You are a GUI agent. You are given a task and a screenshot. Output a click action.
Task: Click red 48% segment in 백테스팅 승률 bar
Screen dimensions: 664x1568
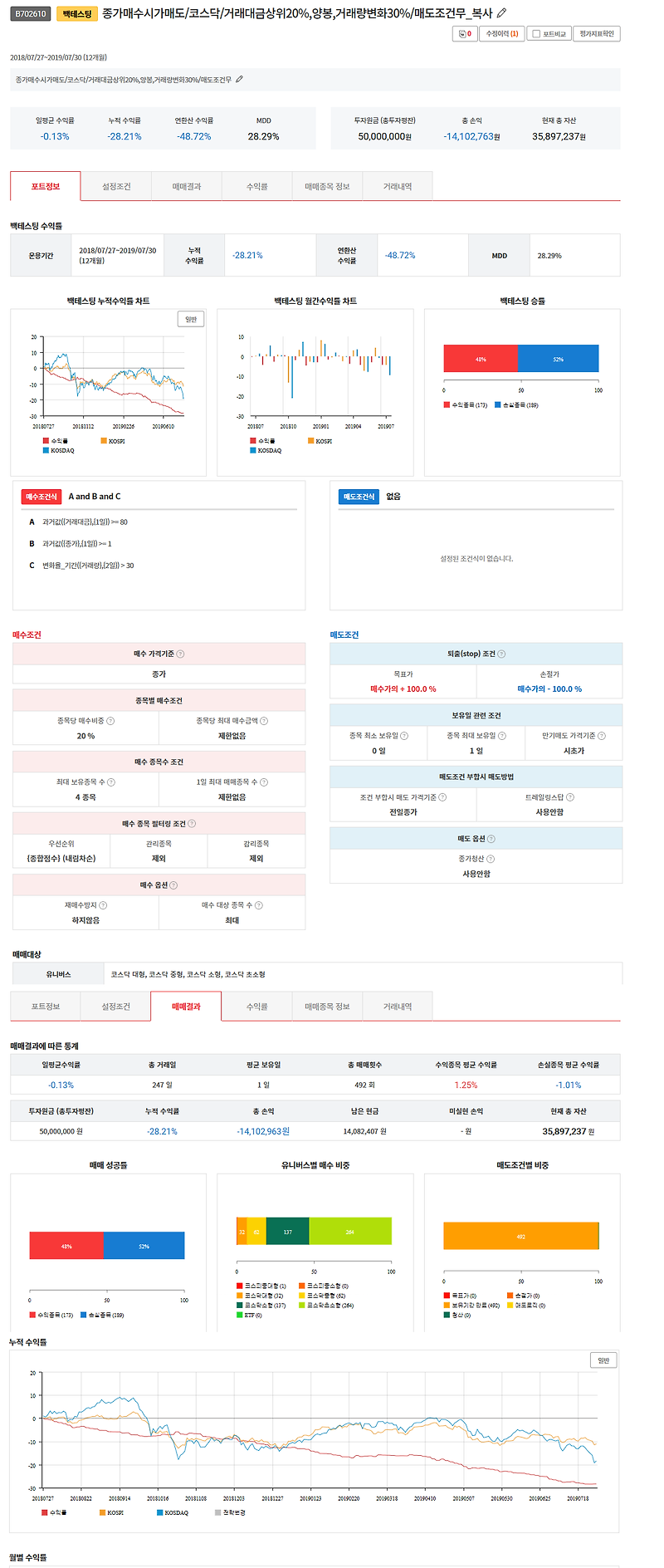tap(481, 359)
